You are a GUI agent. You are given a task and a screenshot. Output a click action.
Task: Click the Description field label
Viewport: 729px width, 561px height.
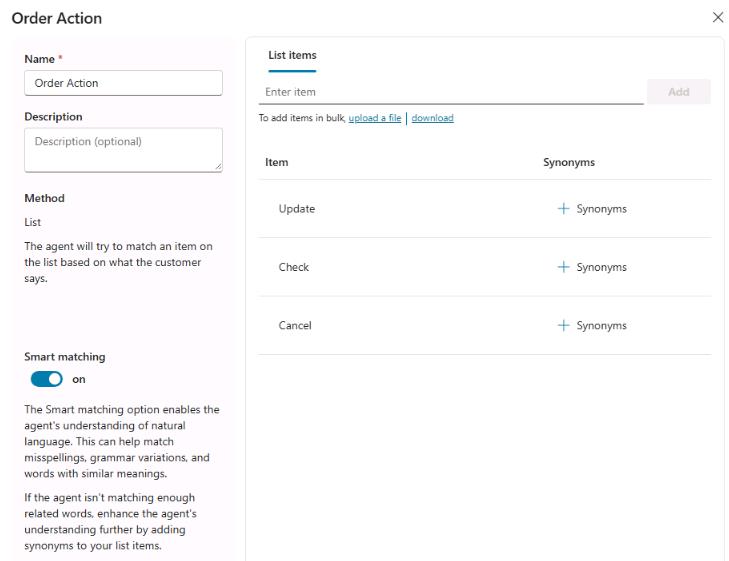53,117
